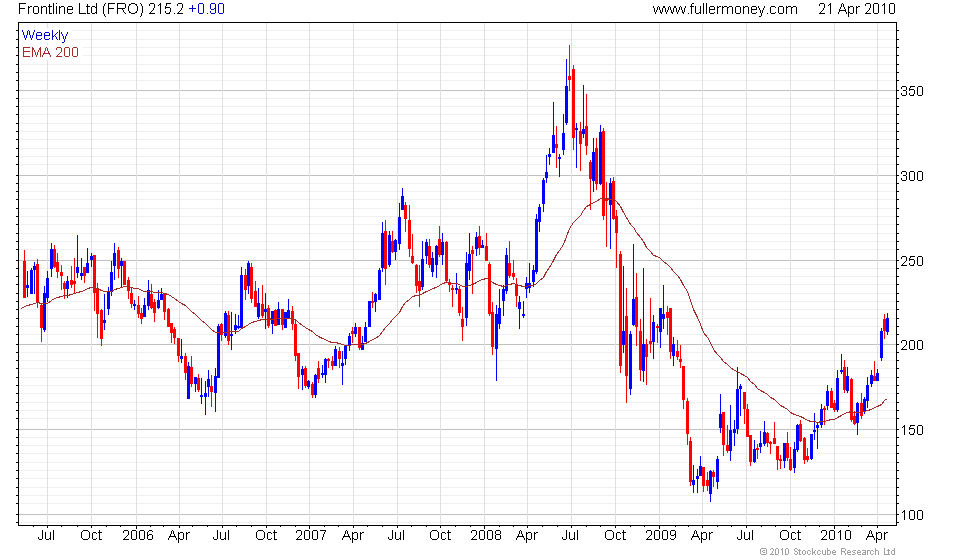
Task: Click the EMA 200 legend label
Action: (50, 52)
